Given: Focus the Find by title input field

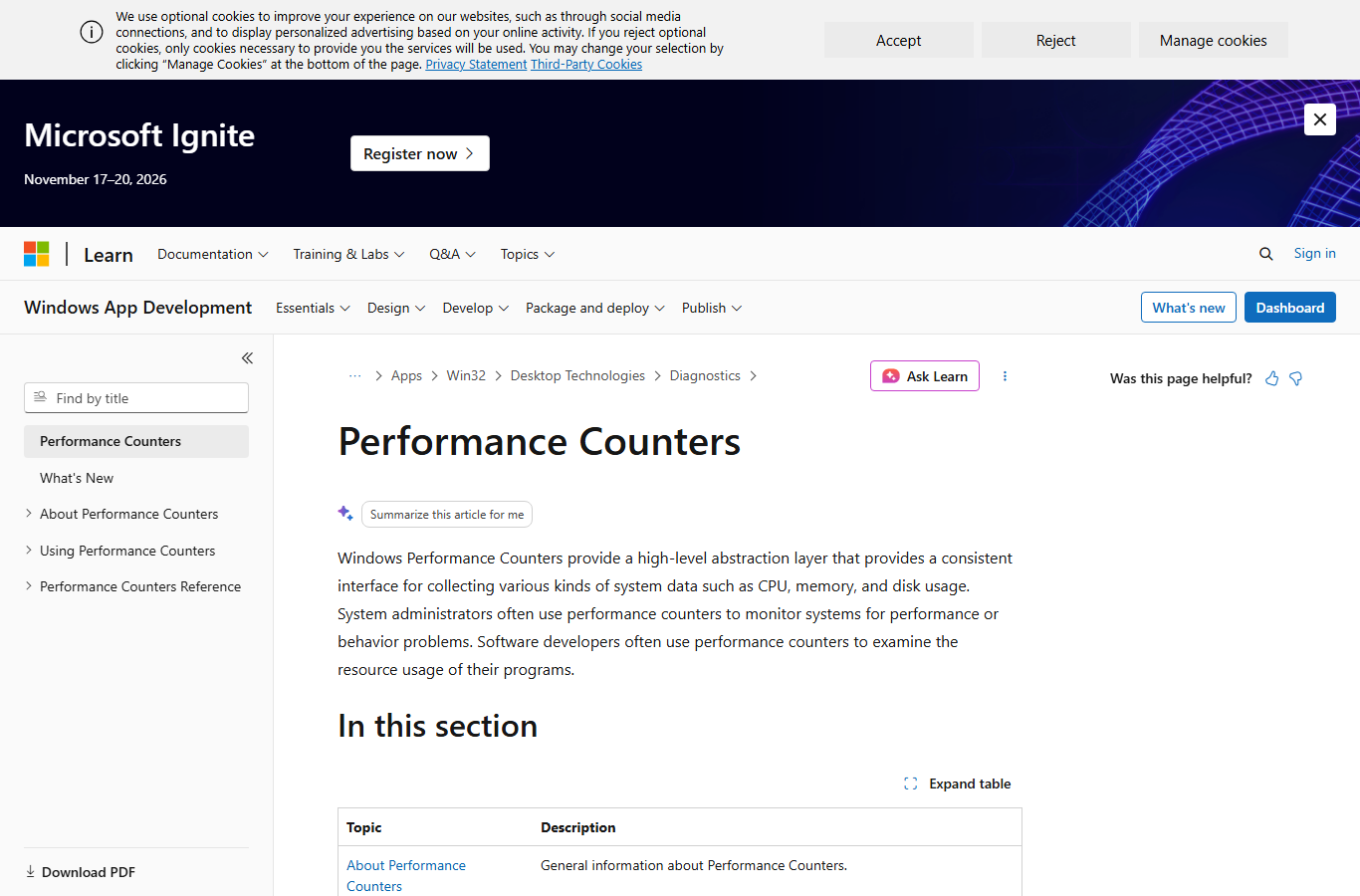Looking at the screenshot, I should [136, 398].
